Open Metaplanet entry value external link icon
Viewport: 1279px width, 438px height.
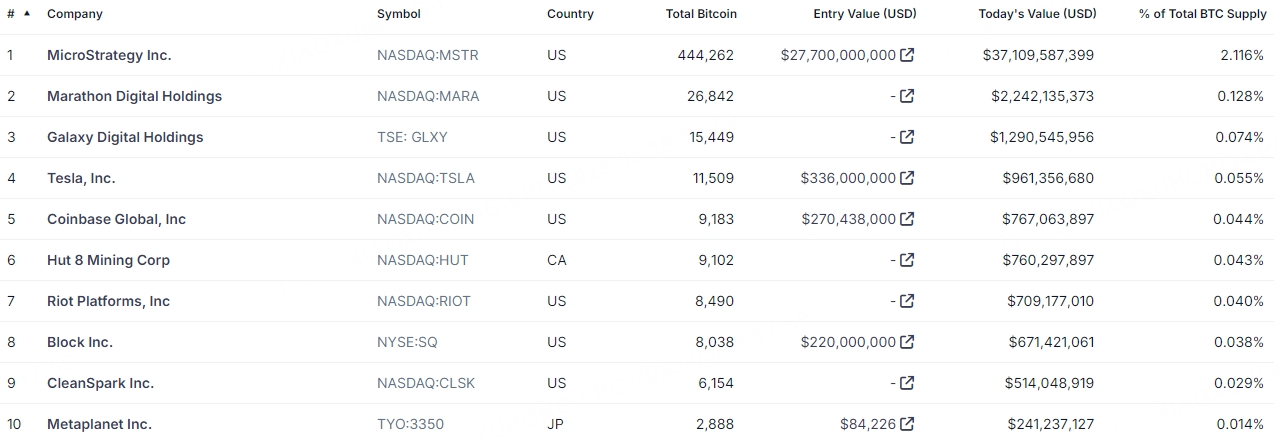pyautogui.click(x=907, y=424)
